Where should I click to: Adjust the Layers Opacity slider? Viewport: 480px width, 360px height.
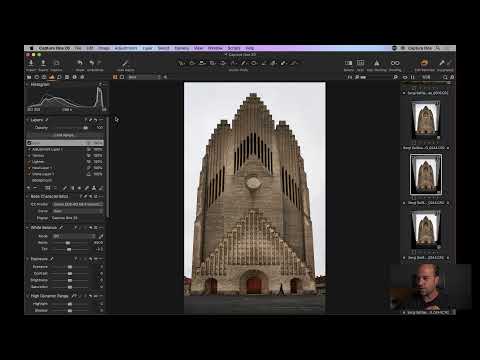71,128
